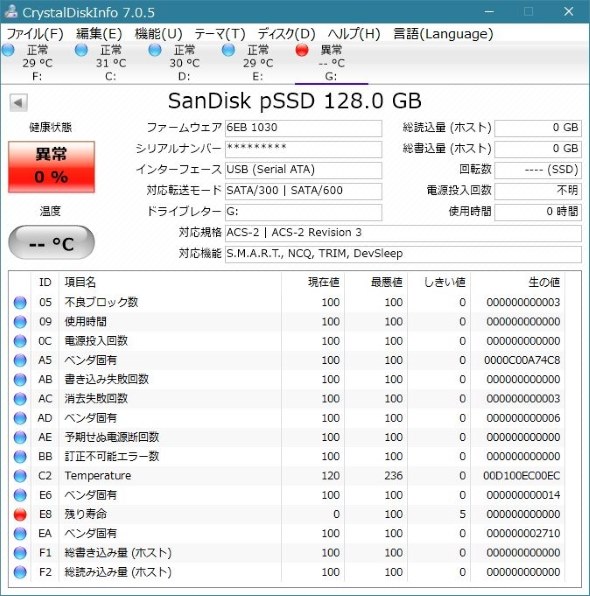
Task: Click the 回転数 ---- (SSD) field
Action: click(x=538, y=170)
